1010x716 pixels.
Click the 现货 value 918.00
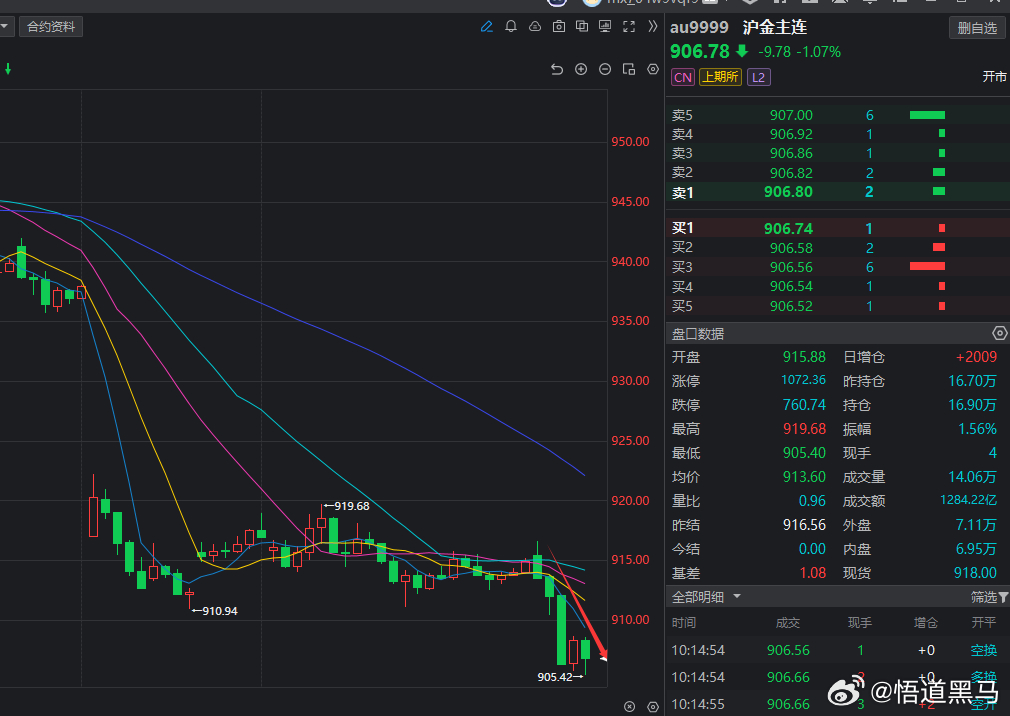pyautogui.click(x=975, y=572)
